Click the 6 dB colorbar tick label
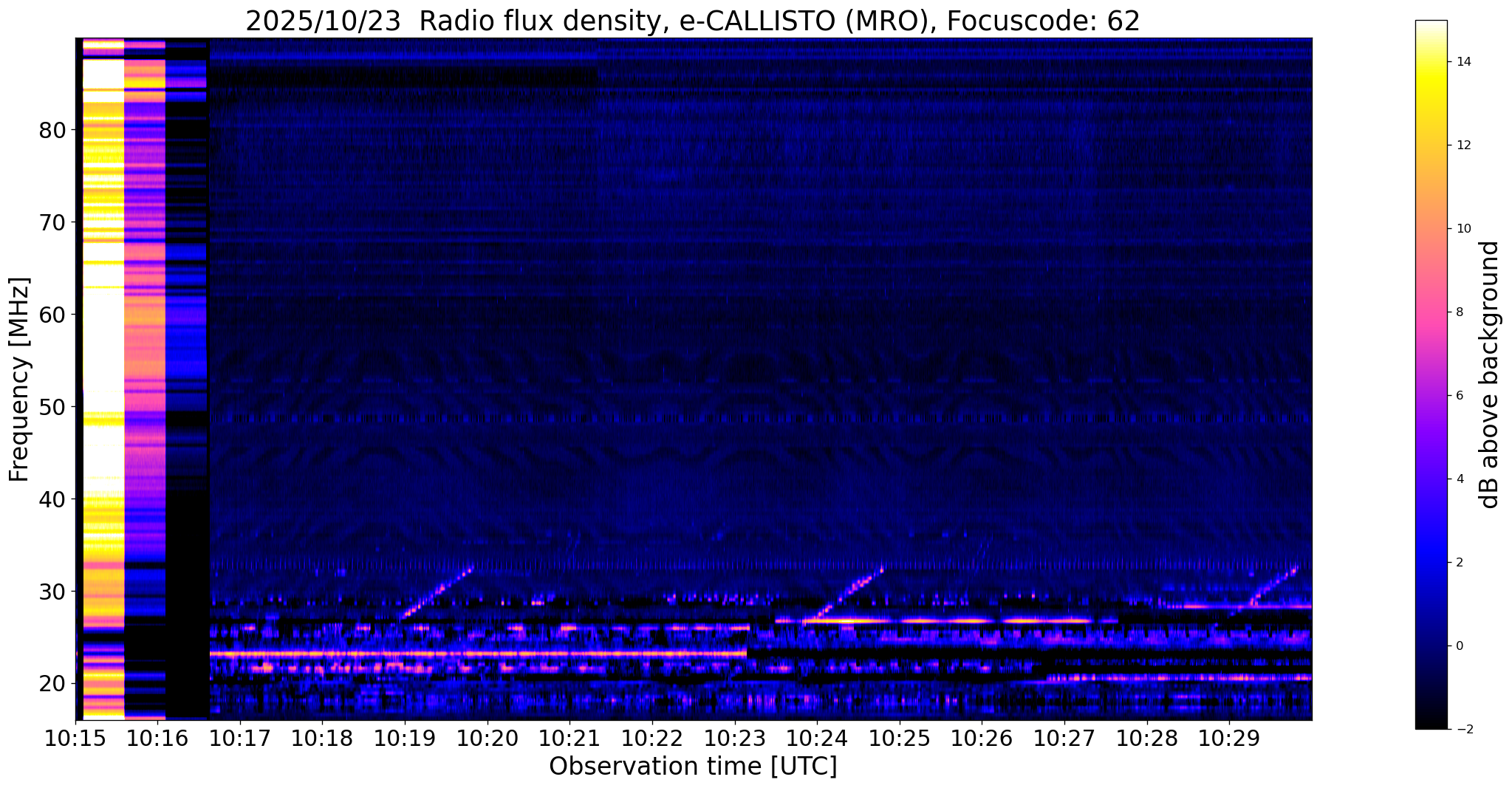 [x=1459, y=396]
